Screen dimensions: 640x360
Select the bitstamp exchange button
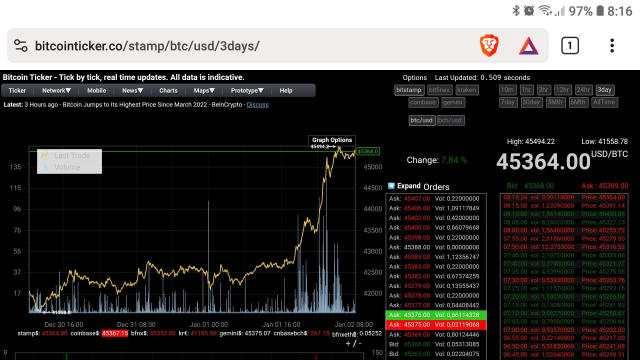click(x=409, y=90)
